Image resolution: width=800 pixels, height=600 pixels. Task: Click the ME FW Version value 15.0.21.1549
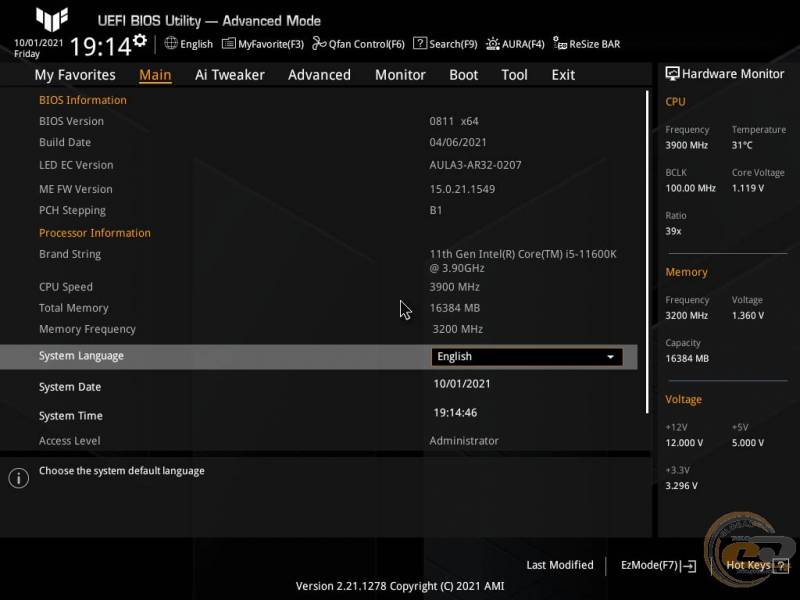click(462, 189)
